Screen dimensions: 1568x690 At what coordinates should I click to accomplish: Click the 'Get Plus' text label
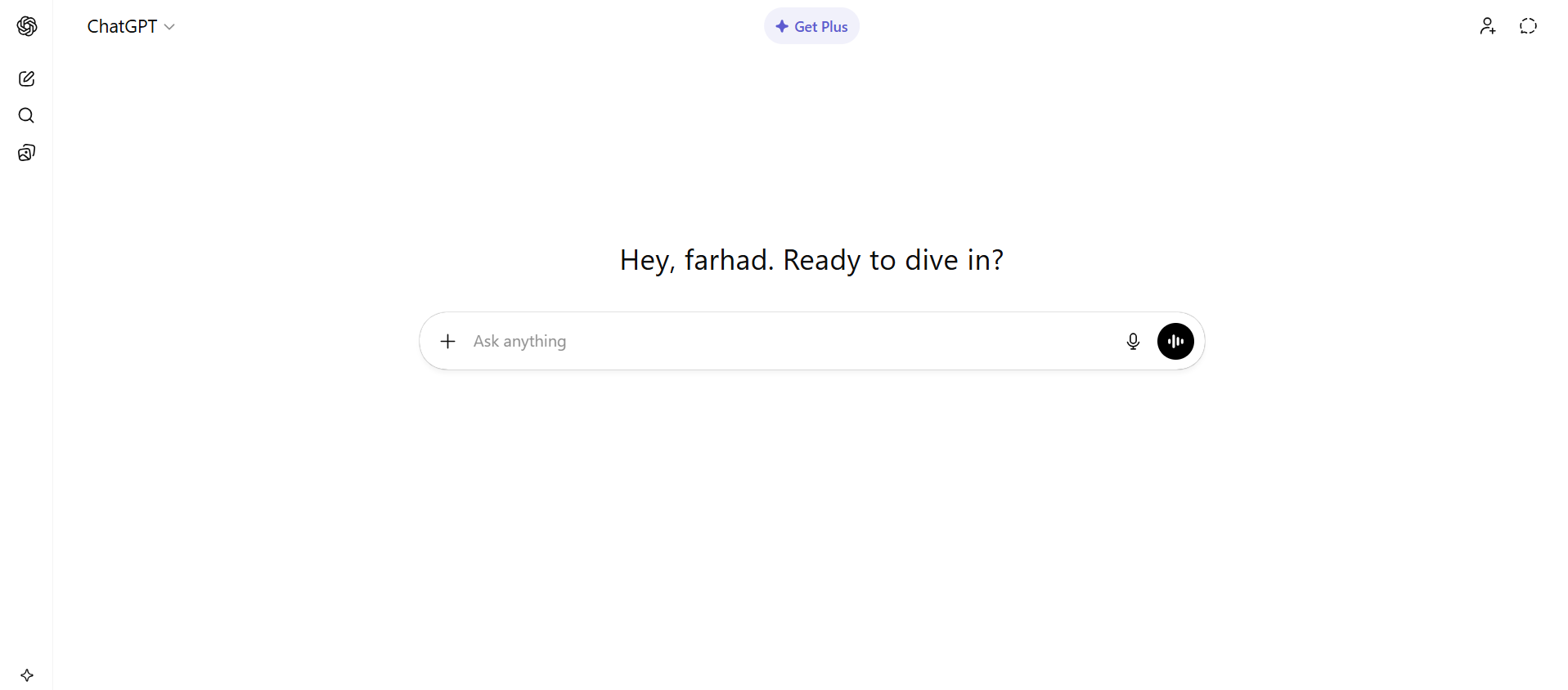pos(821,27)
